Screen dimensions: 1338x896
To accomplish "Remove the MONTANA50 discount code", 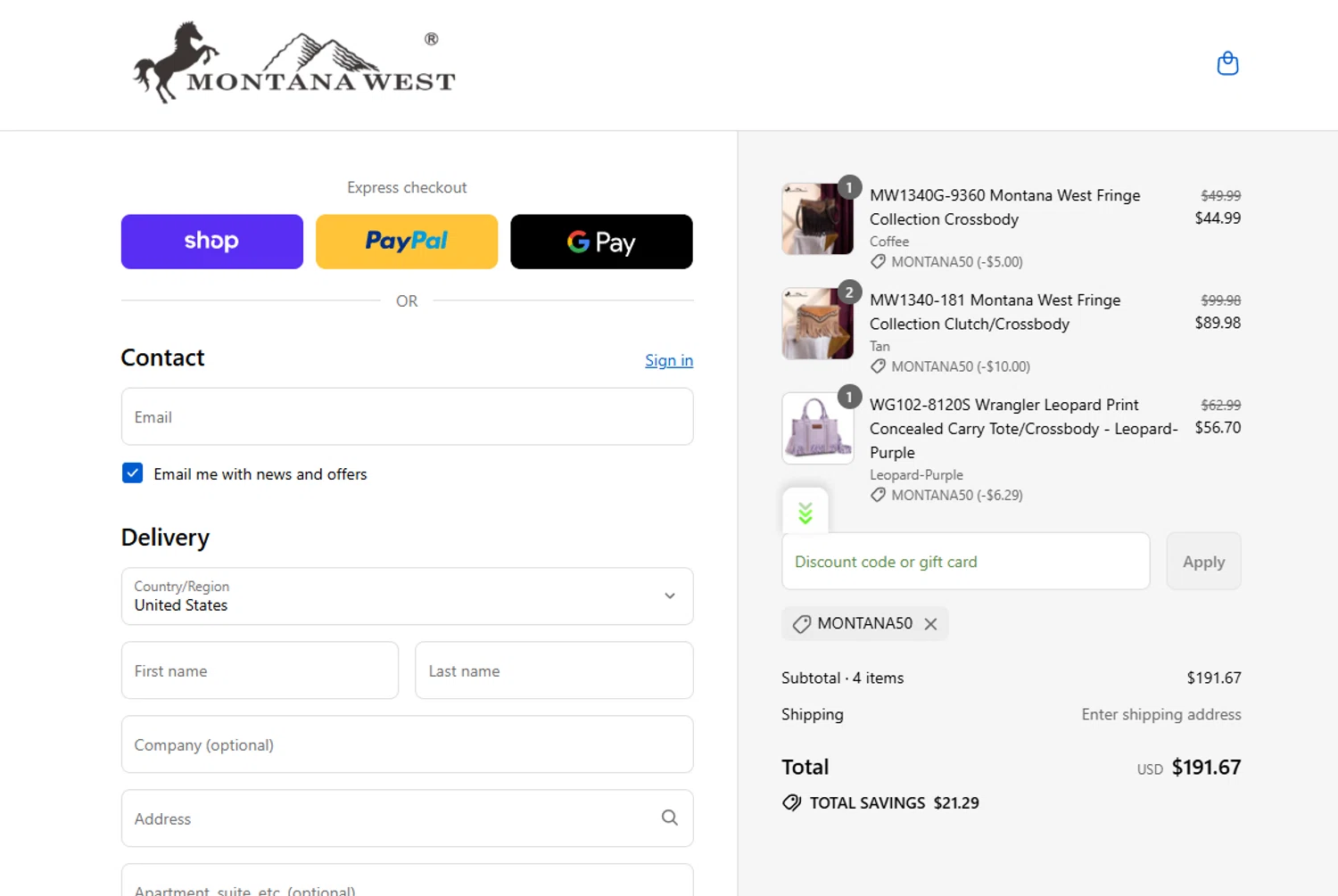I will tap(930, 624).
